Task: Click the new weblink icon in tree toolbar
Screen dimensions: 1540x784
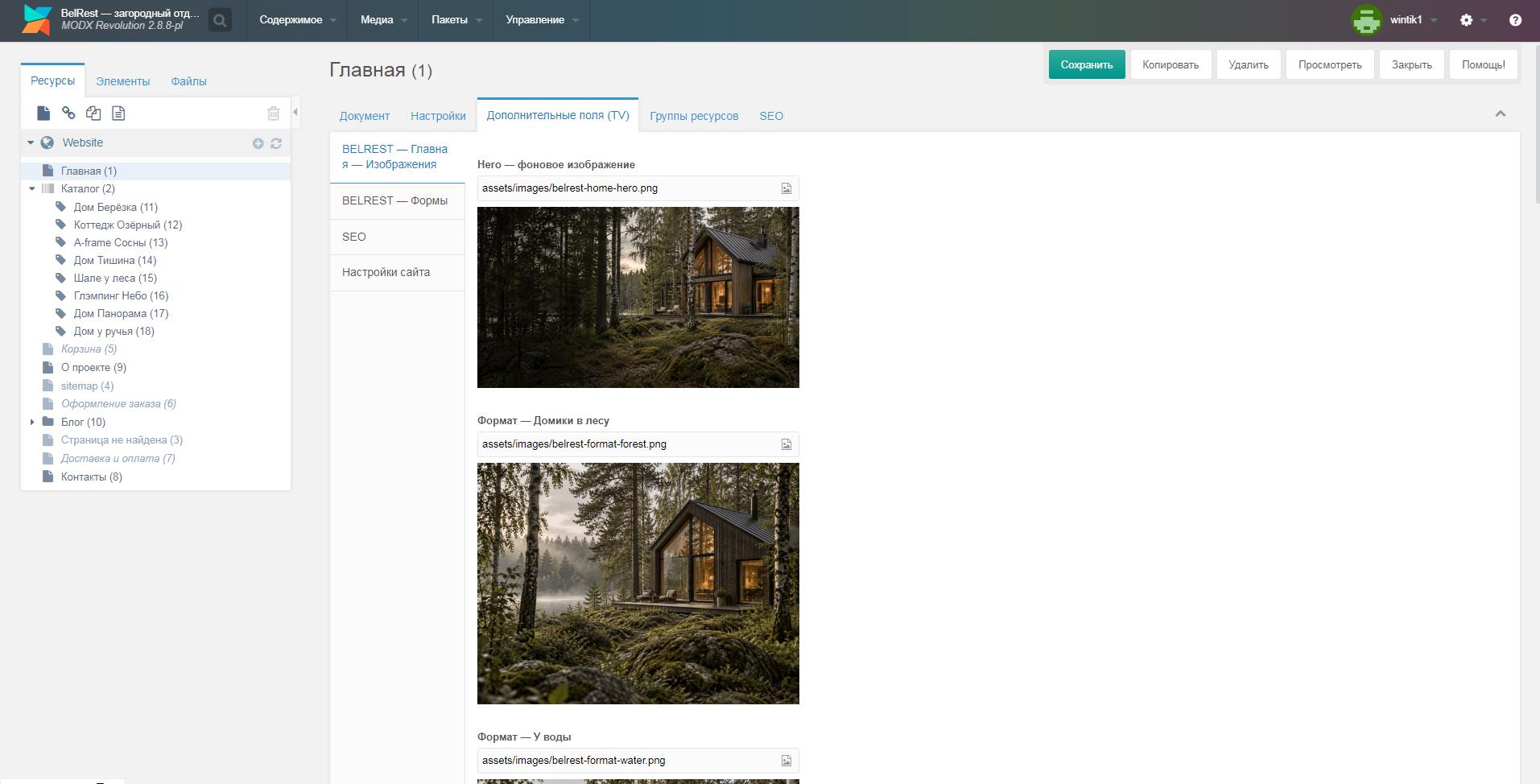Action: click(x=68, y=113)
